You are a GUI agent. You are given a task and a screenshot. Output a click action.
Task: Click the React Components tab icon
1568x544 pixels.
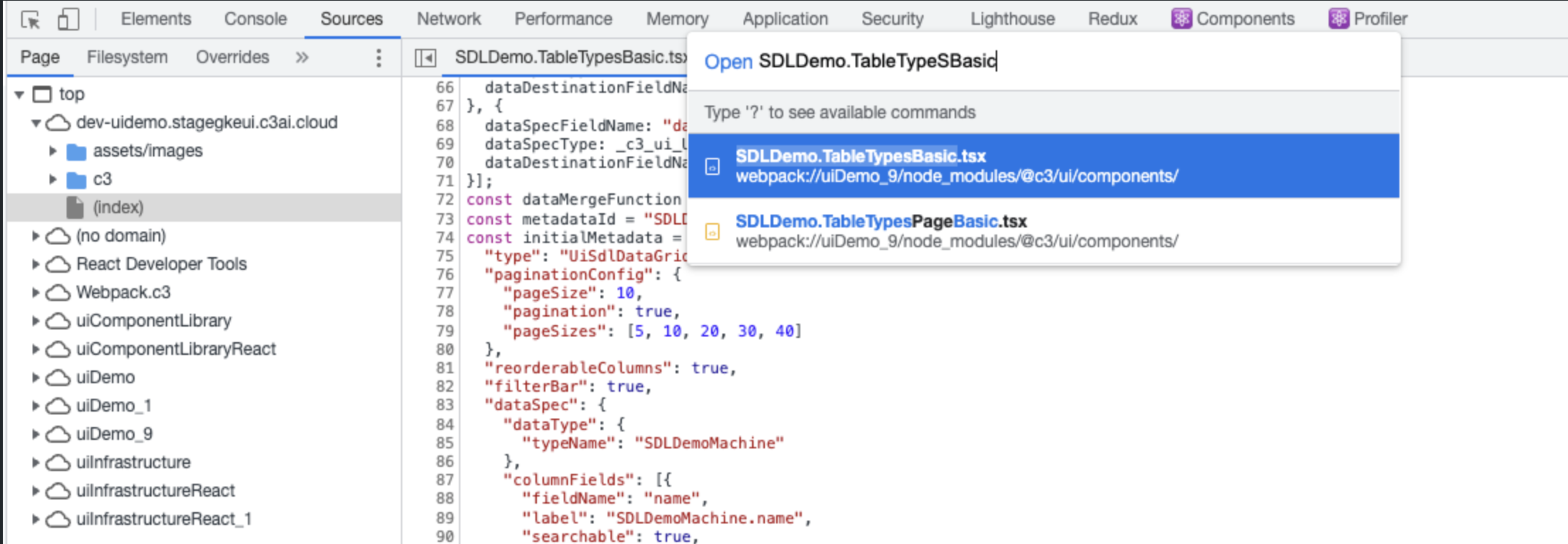[x=1181, y=19]
